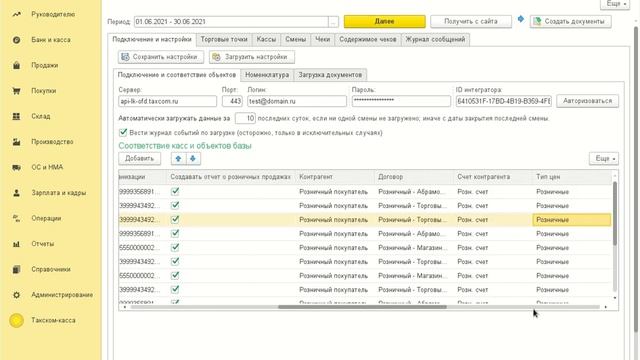Open the Руководителю section icon

tap(16, 14)
